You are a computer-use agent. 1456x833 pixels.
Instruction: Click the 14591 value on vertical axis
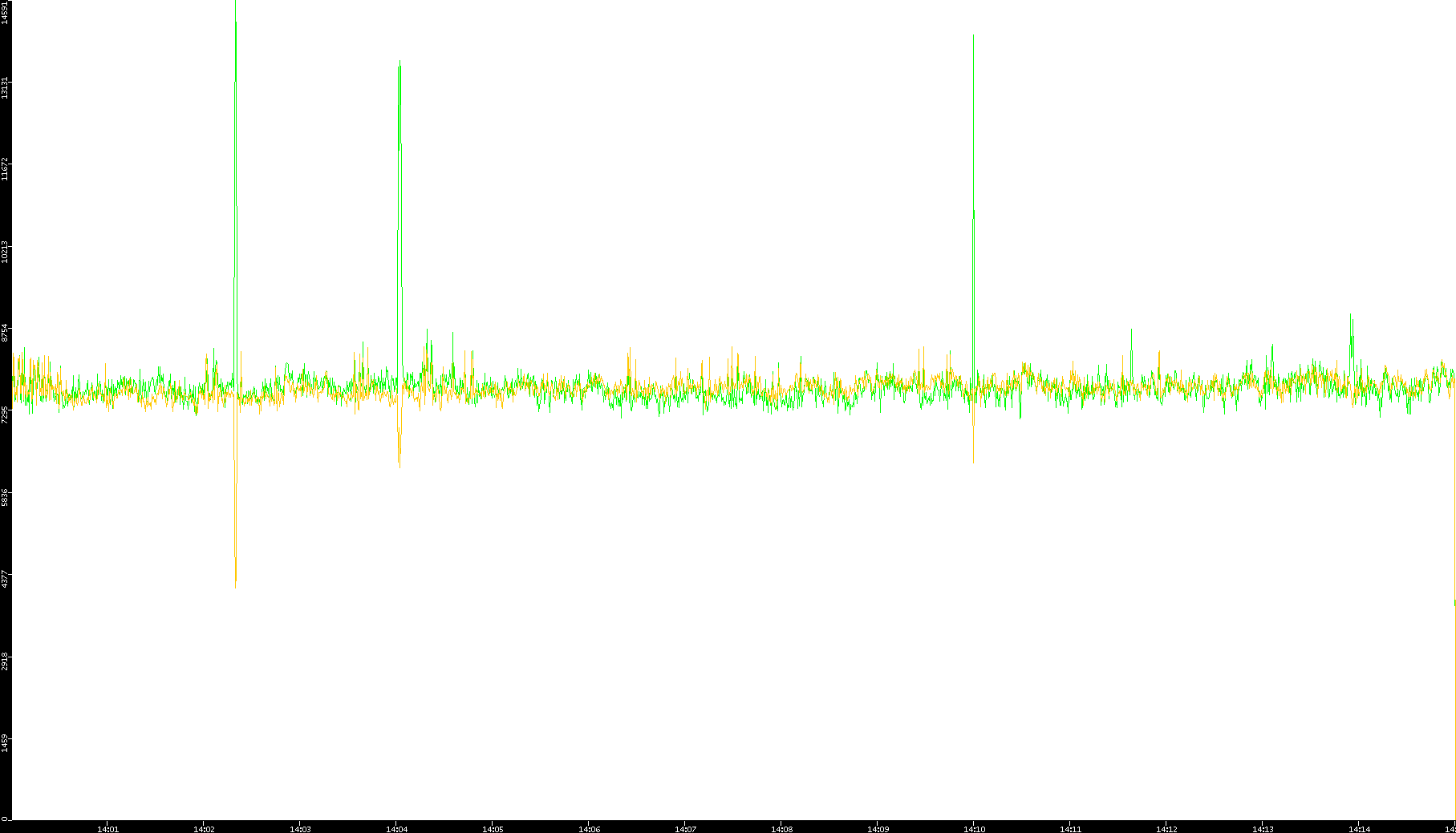tap(6, 13)
